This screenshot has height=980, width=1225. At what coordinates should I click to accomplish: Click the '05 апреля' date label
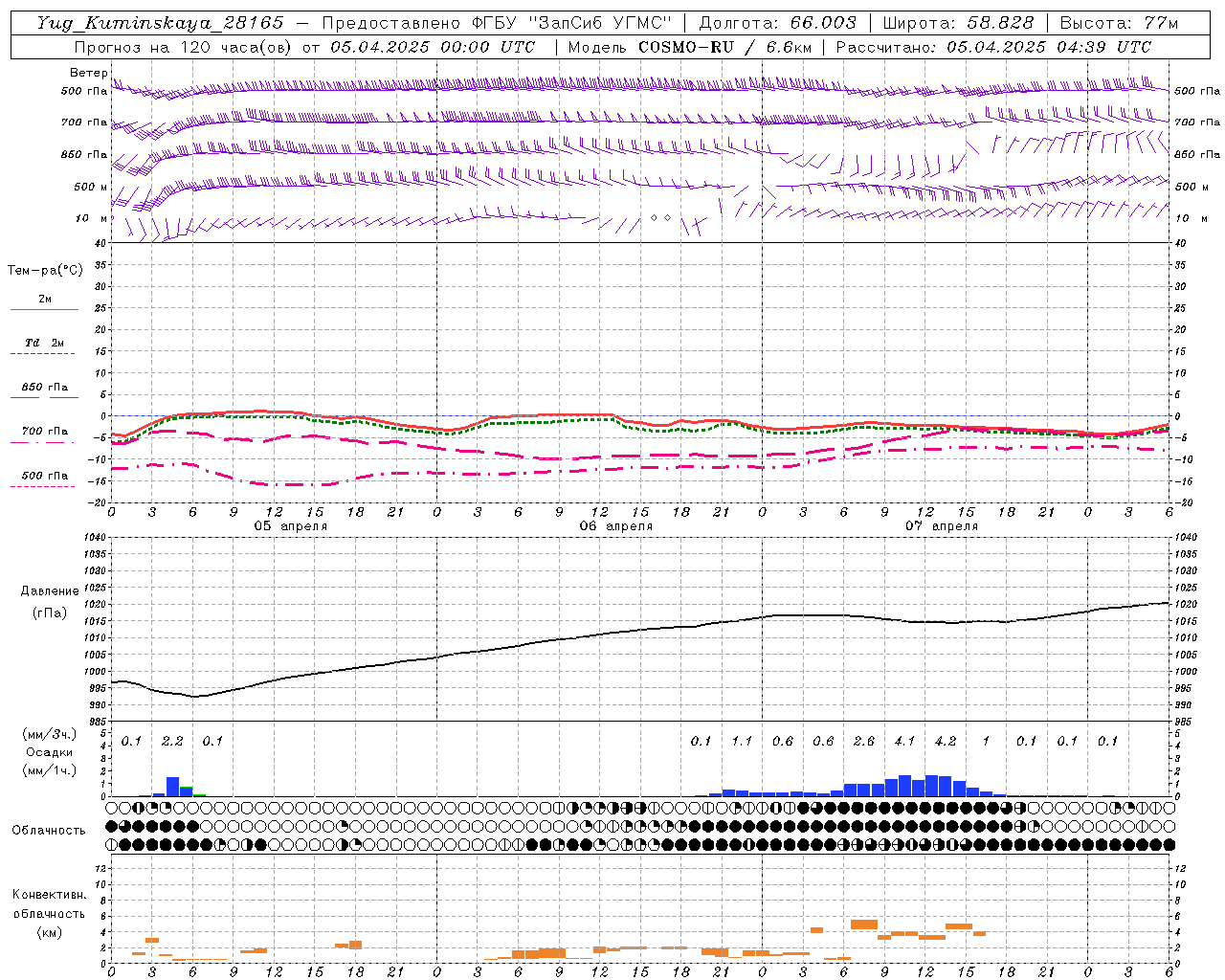[290, 526]
